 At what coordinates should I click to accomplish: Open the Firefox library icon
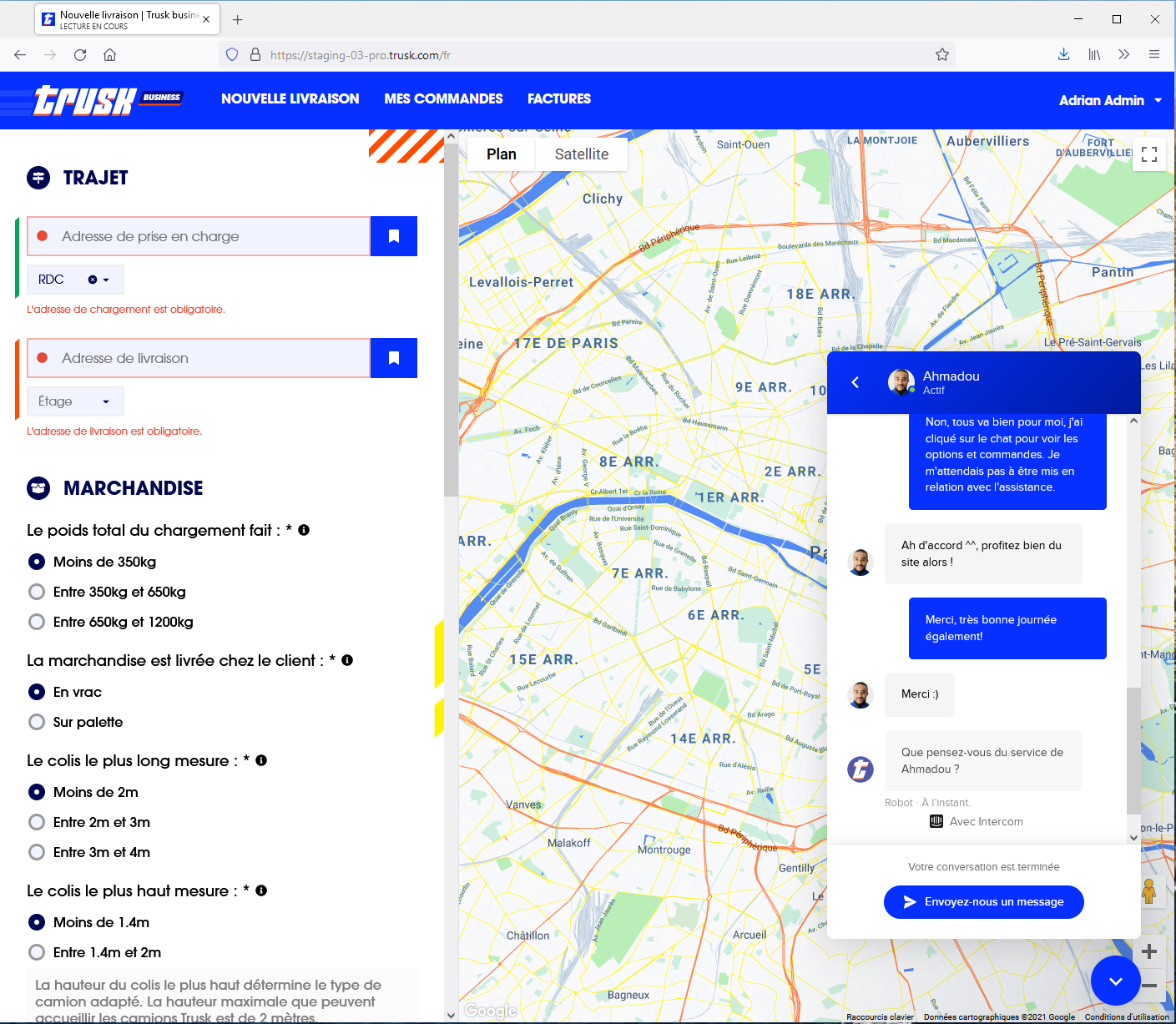(x=1094, y=55)
